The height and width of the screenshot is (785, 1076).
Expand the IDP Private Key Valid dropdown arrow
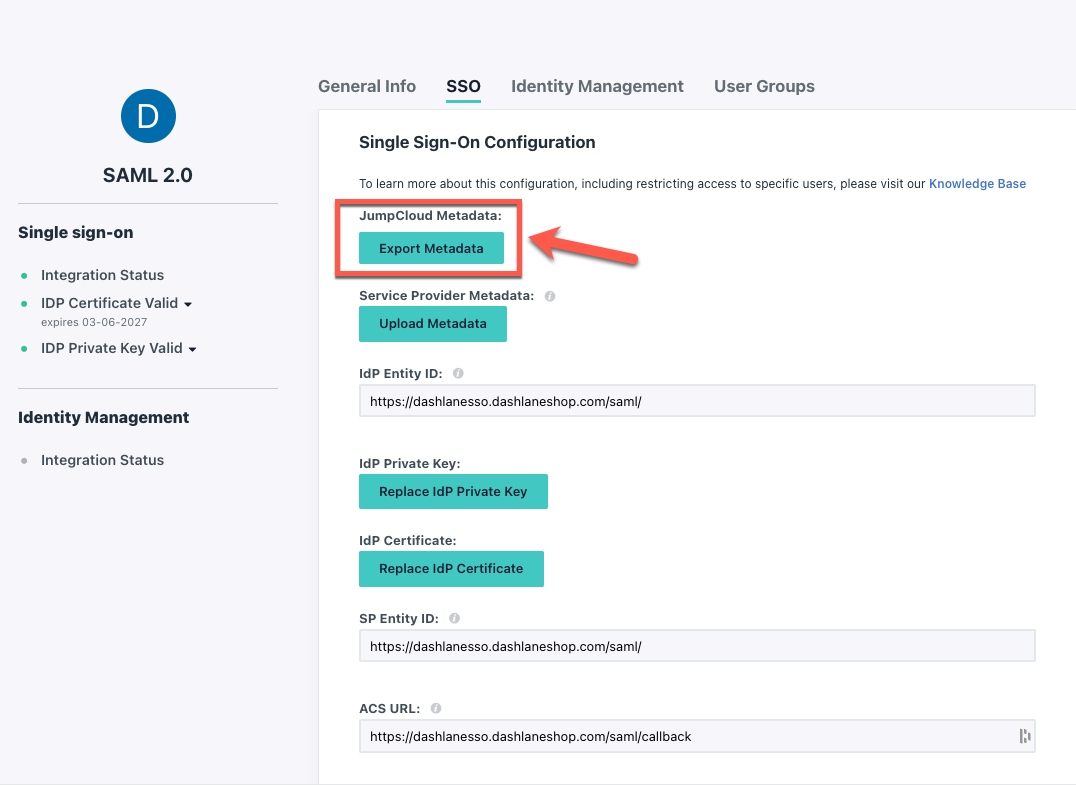coord(193,349)
